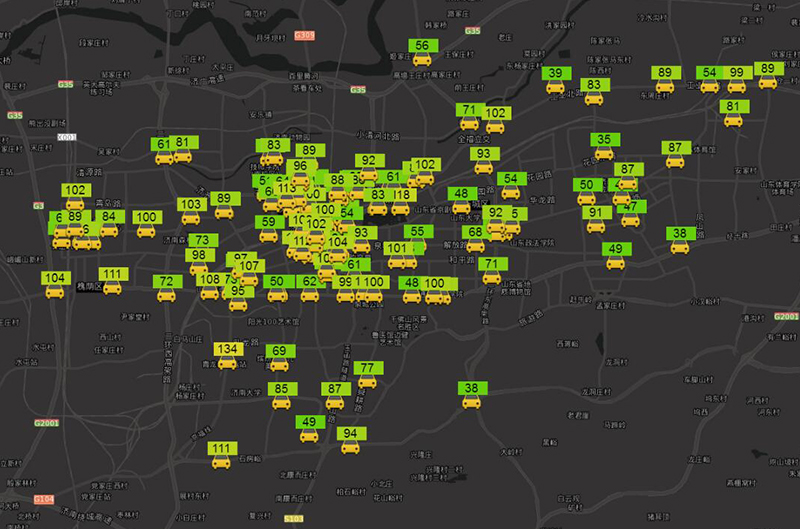
Task: Click the red G309 road shield
Action: [x=305, y=35]
